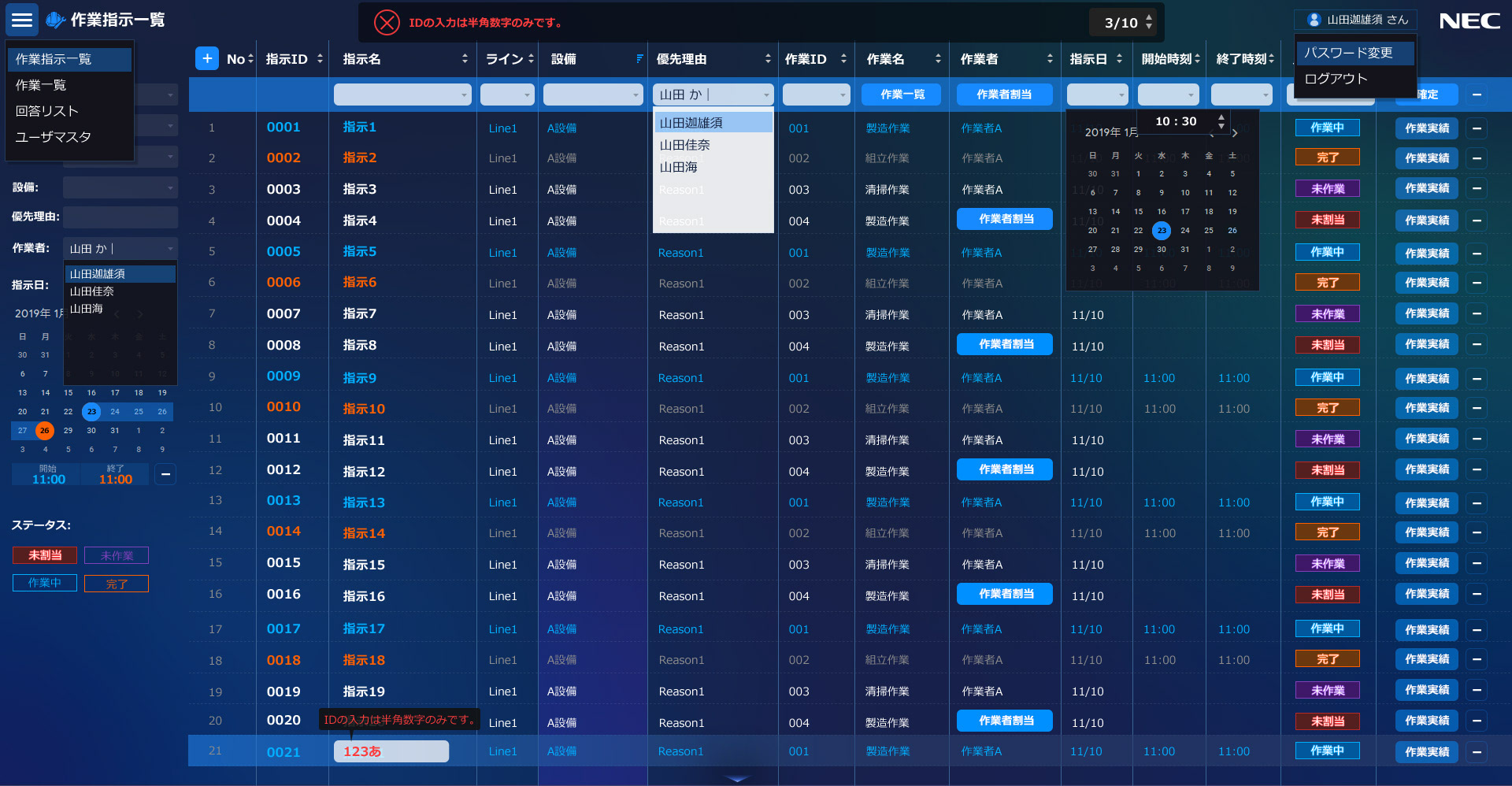Image resolution: width=1512 pixels, height=786 pixels.
Task: Open the 終了時刻 filter dropdown
Action: 1242,95
